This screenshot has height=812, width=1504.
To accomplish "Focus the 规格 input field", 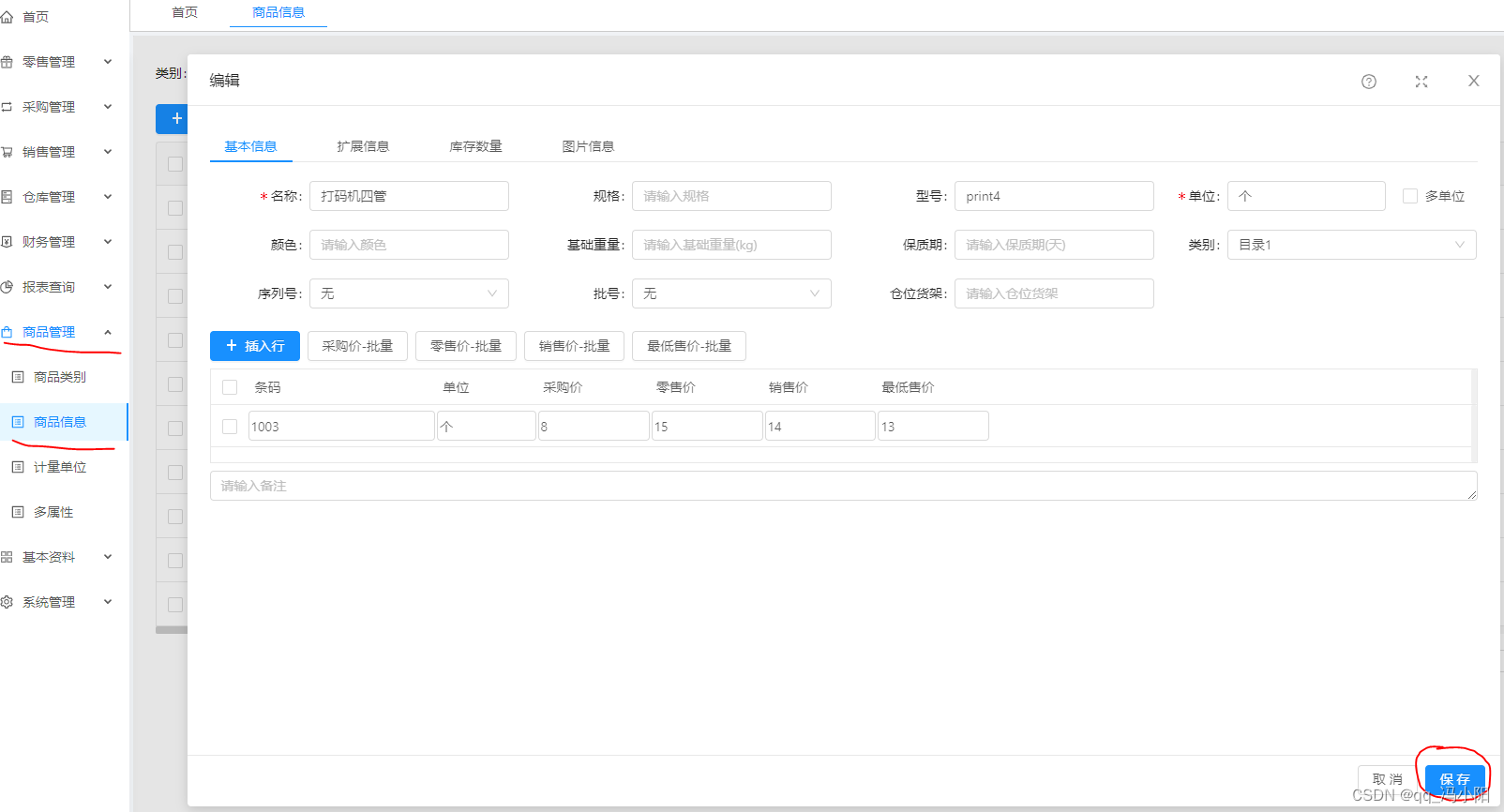I will click(x=731, y=196).
